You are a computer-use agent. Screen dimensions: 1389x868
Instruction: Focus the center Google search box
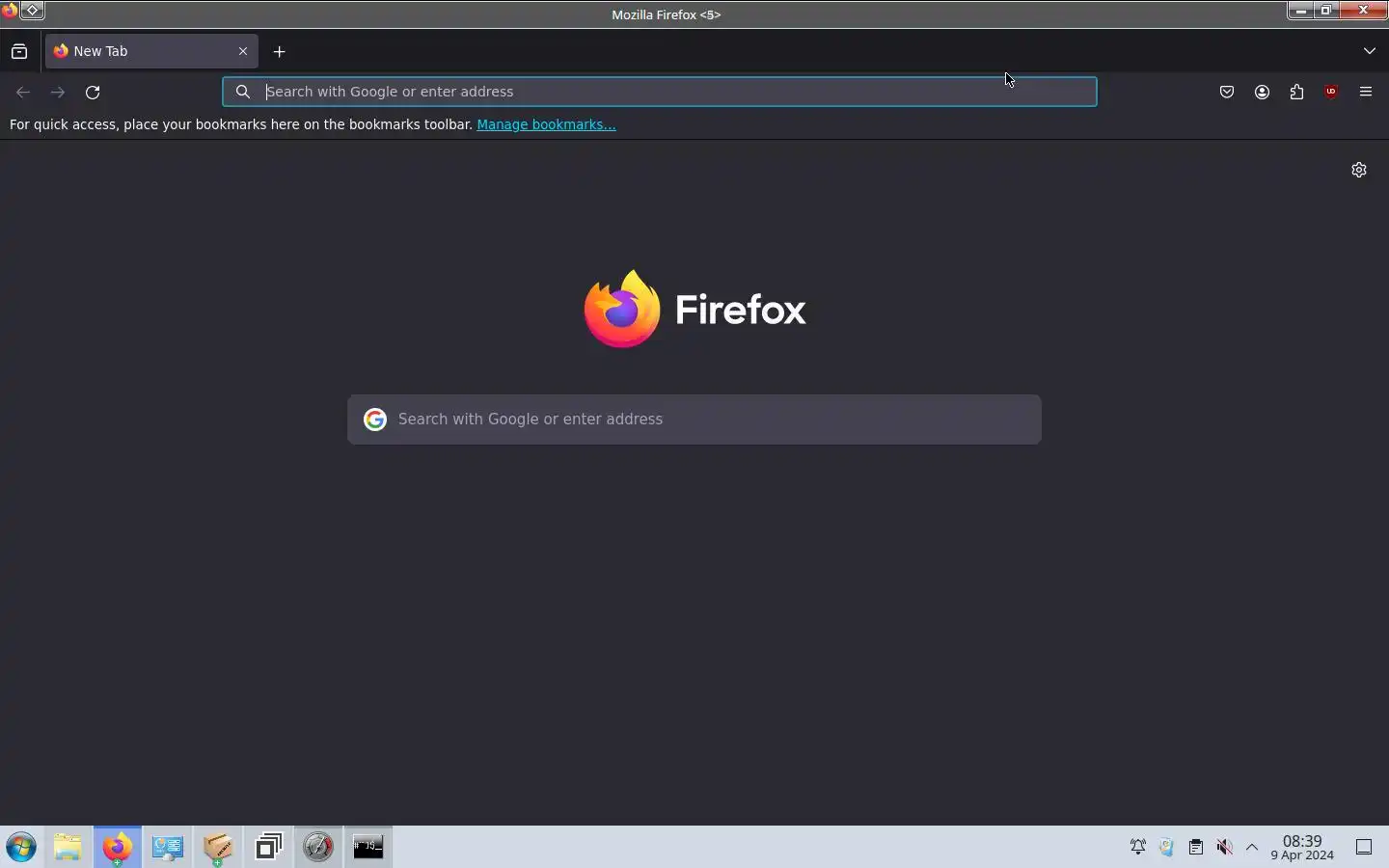694,420
